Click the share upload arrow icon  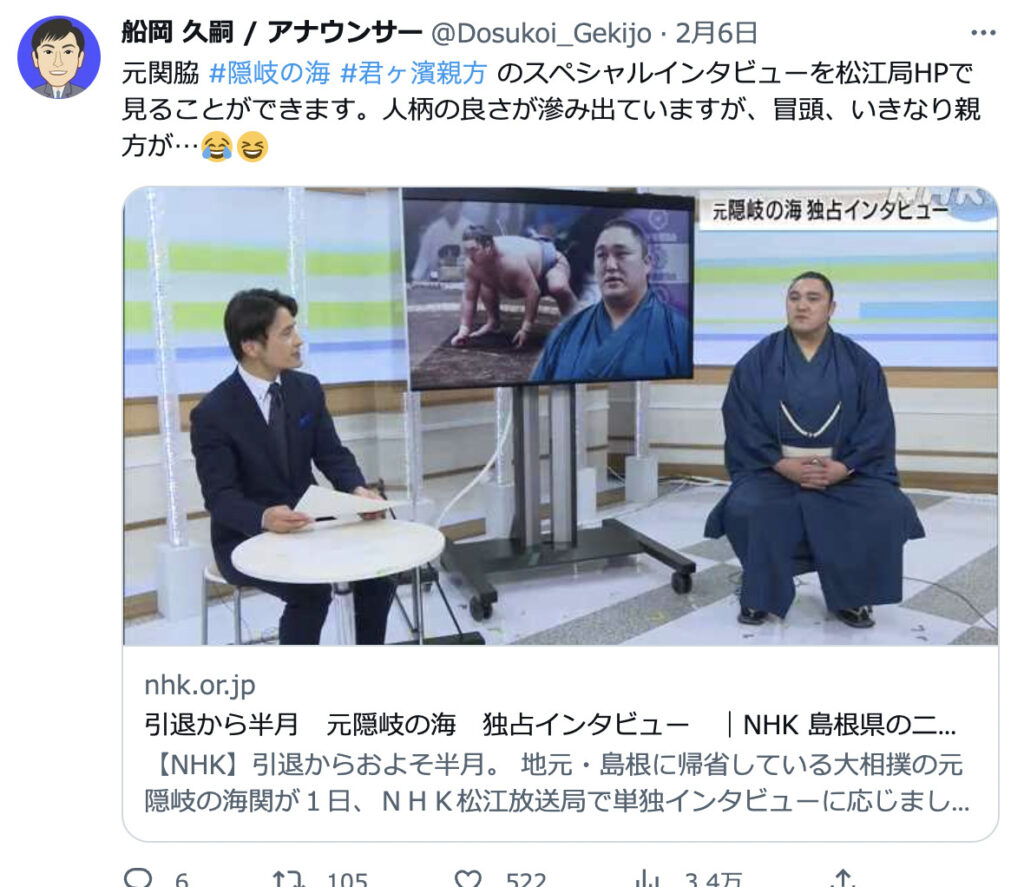click(843, 878)
